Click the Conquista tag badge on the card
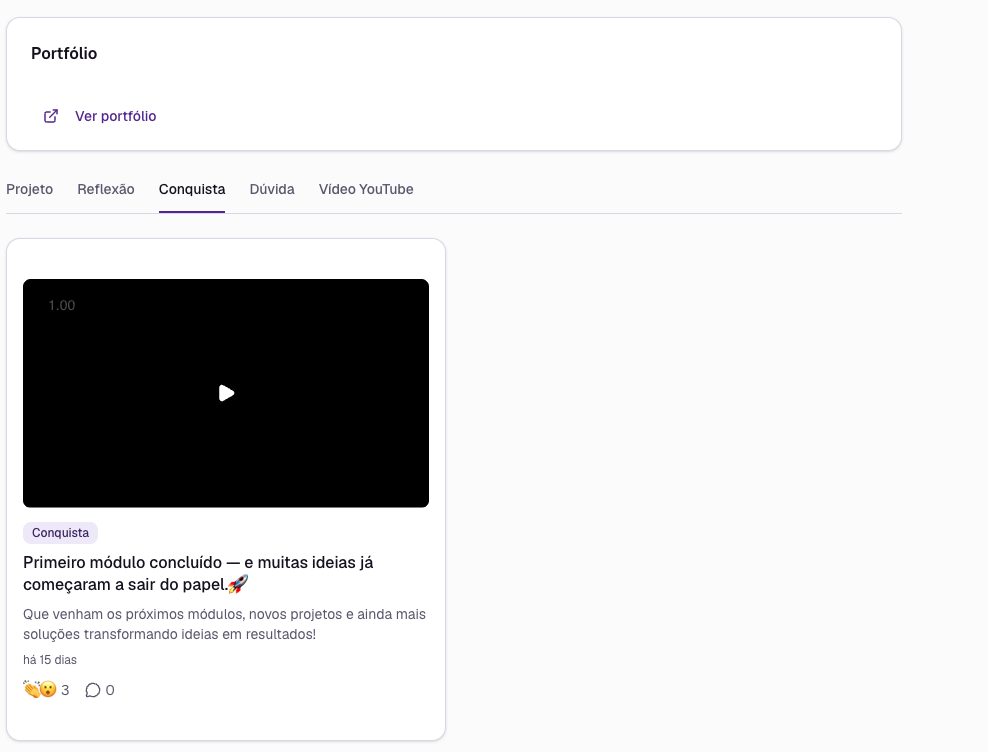The image size is (988, 752). pyautogui.click(x=60, y=533)
